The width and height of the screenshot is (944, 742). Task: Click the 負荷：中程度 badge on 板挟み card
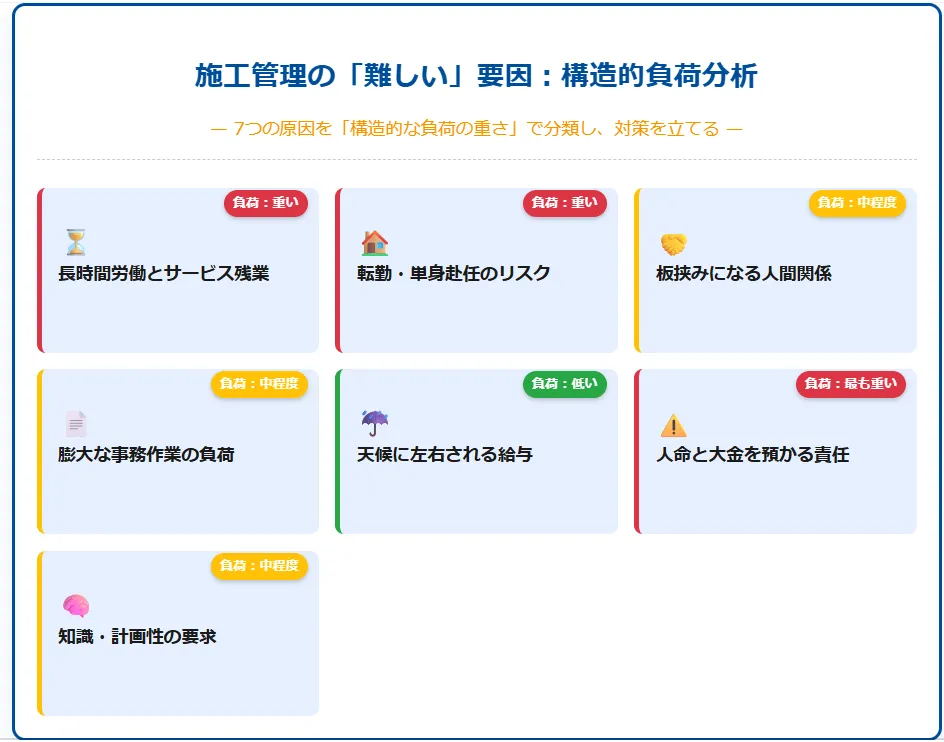857,203
